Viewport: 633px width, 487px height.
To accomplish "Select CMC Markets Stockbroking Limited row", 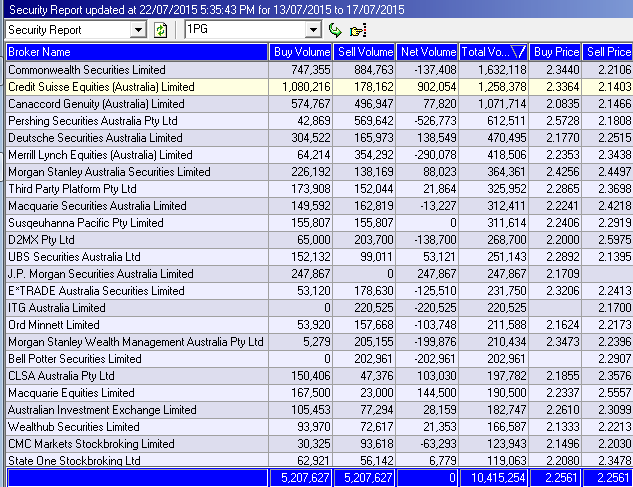I will coord(319,444).
